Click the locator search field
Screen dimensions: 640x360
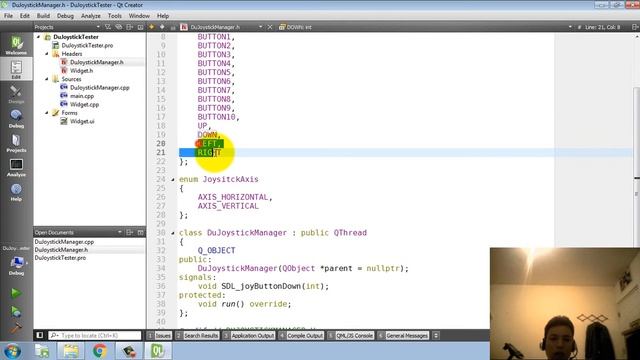pos(95,336)
